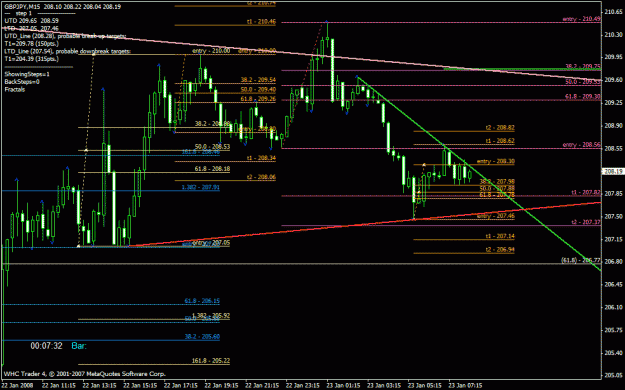The width and height of the screenshot is (625, 390).
Task: Select the blue '38.2 - 205.60' label
Action: click(202, 337)
